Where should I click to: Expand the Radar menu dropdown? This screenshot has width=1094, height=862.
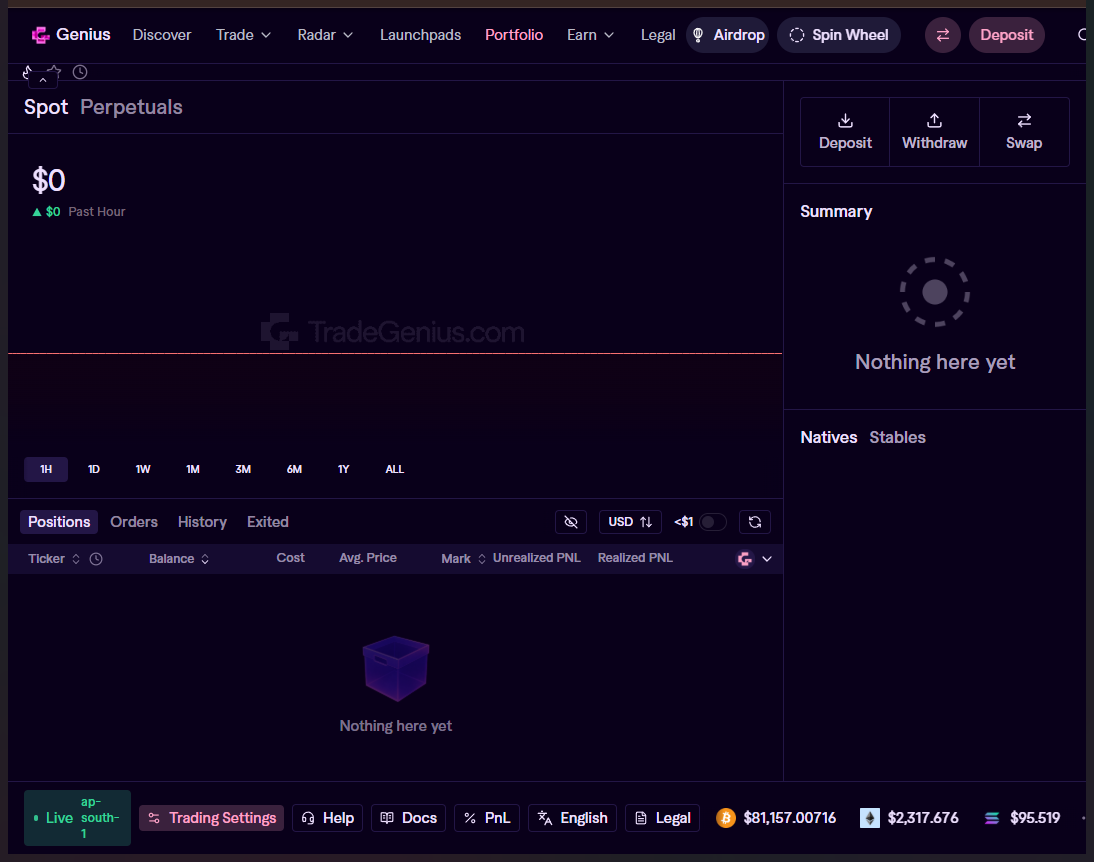pyautogui.click(x=325, y=35)
